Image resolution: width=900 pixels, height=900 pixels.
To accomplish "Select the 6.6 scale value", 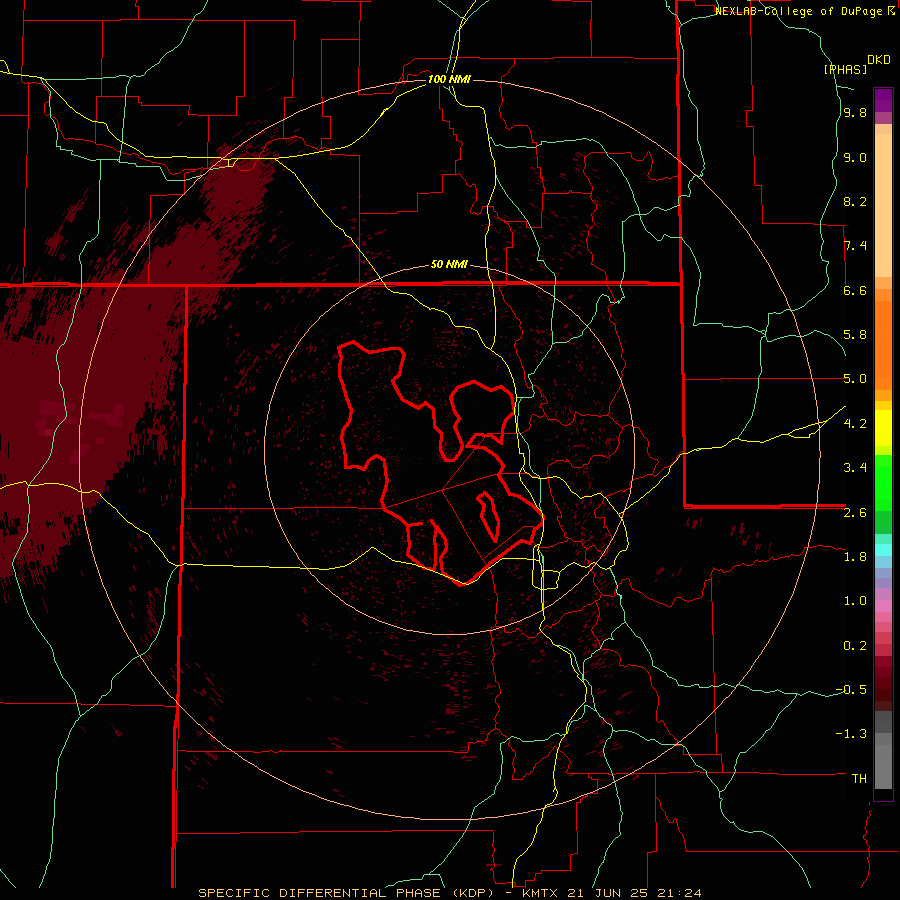I will 855,291.
